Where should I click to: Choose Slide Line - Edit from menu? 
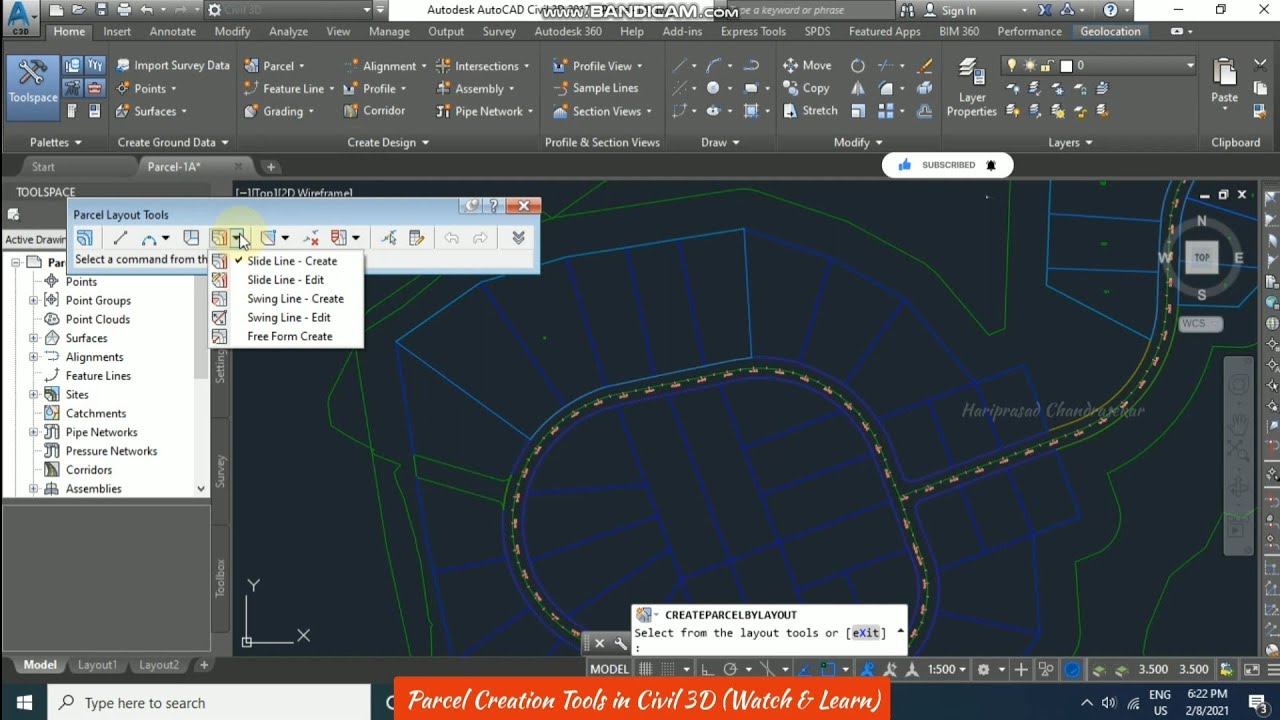286,280
